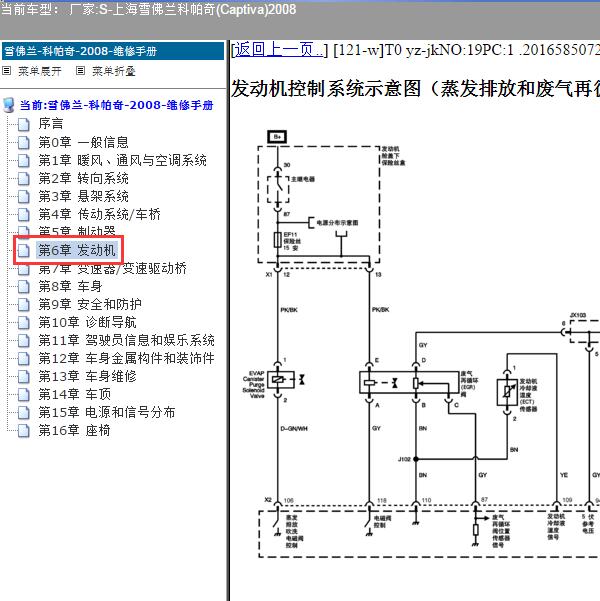Open the 序言 tree entry
This screenshot has height=601, width=600.
tap(51, 124)
